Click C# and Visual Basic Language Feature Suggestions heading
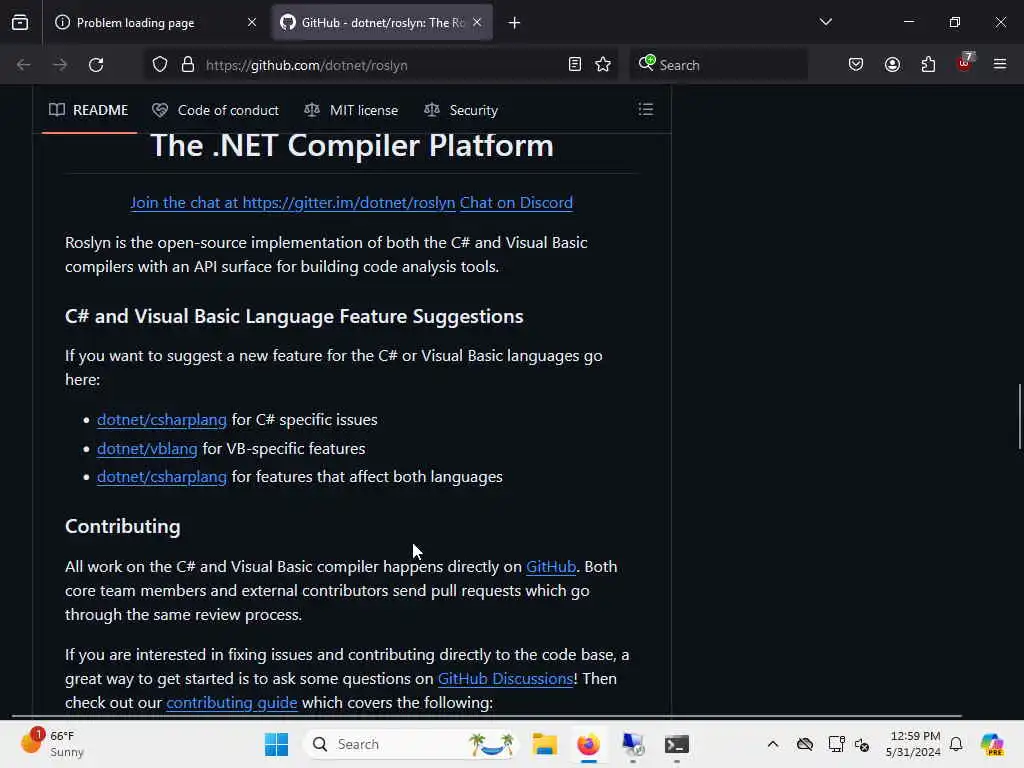Image resolution: width=1024 pixels, height=768 pixels. pos(294,317)
